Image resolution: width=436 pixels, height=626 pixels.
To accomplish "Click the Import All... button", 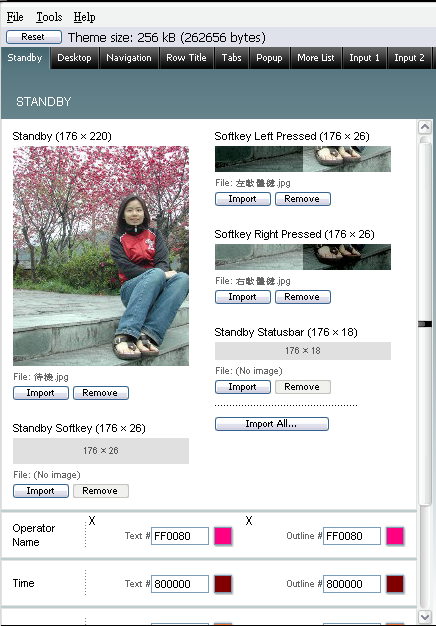I will click(272, 424).
